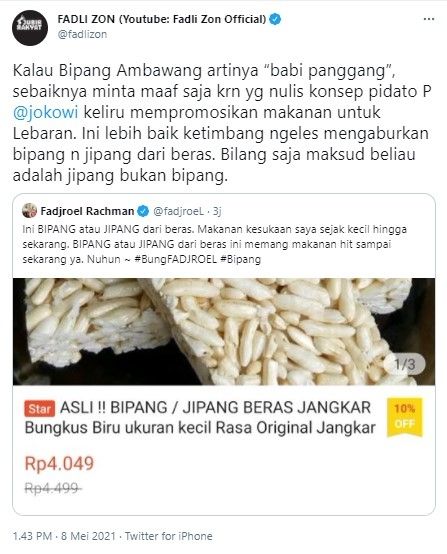The width and height of the screenshot is (447, 554).
Task: Open the three-dot more options menu
Action: tap(429, 19)
